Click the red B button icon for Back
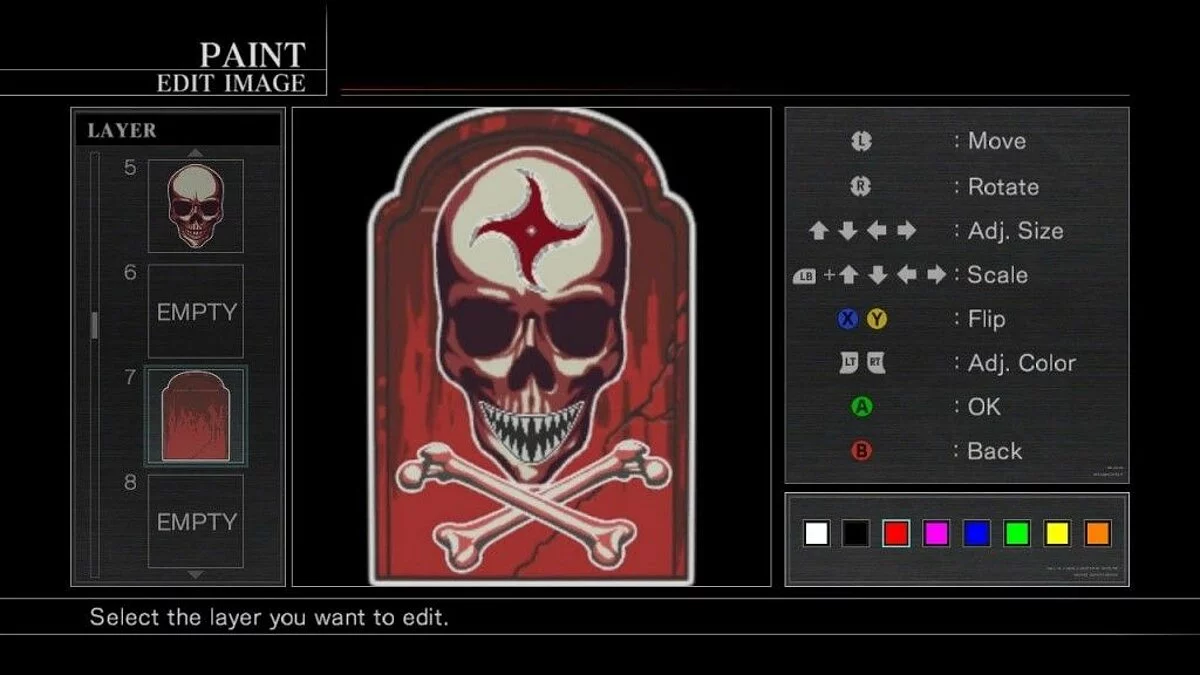The height and width of the screenshot is (675, 1200). [x=861, y=451]
